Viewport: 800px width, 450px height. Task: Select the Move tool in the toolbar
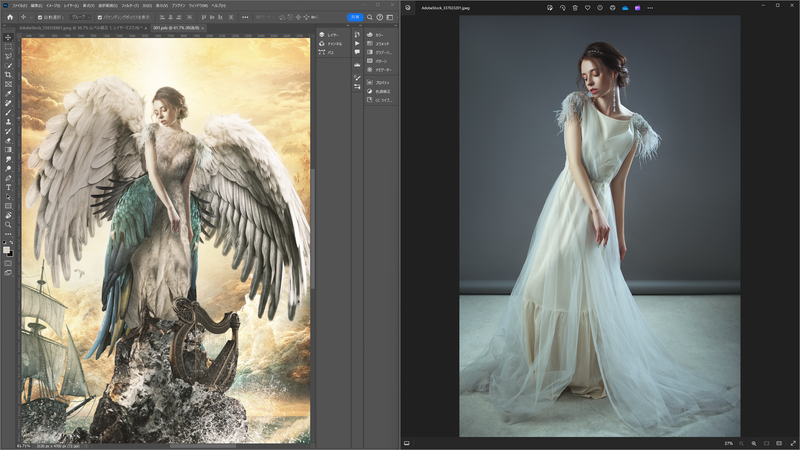pos(8,38)
